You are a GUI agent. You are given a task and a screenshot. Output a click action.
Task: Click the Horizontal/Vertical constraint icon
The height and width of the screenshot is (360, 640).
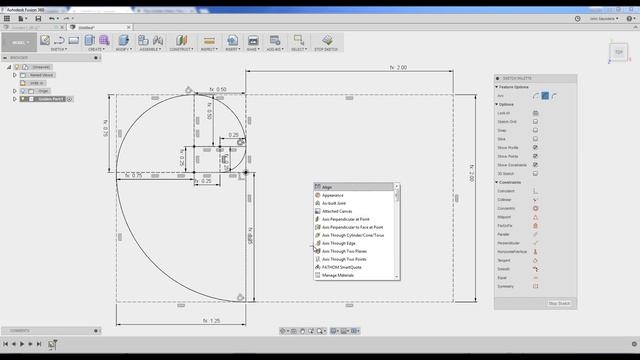point(536,252)
